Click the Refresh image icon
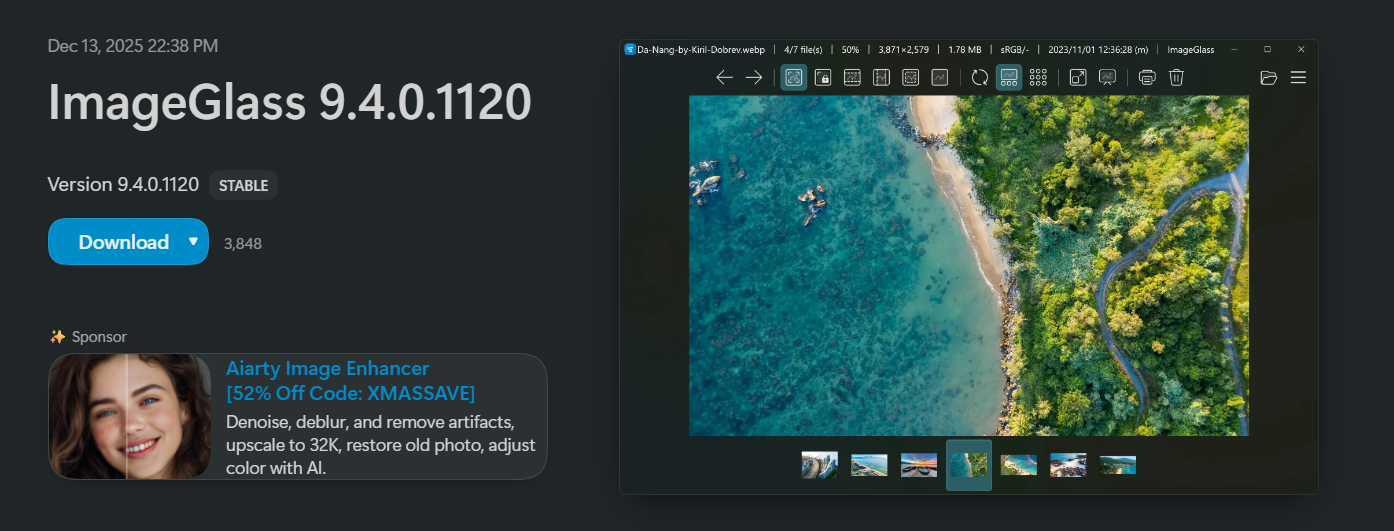Viewport: 1394px width, 531px height. 980,77
